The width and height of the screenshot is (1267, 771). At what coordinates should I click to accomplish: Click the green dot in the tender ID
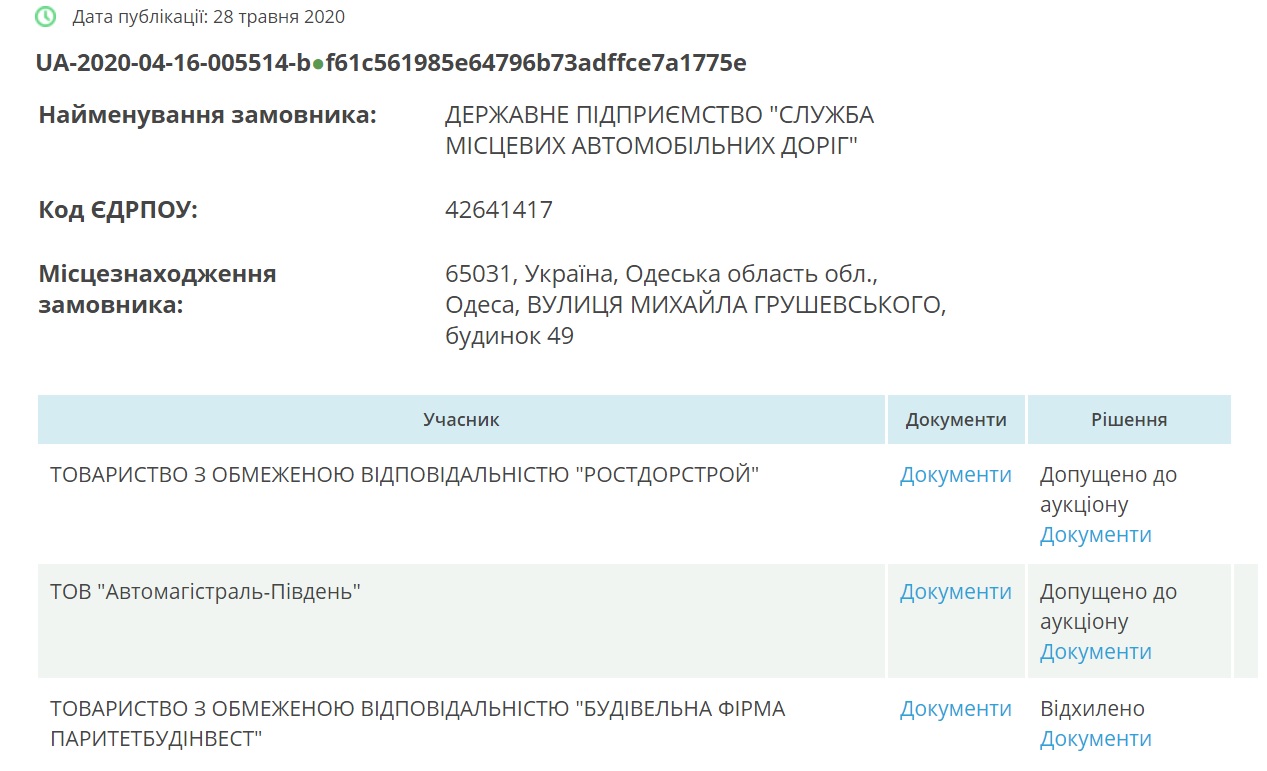tap(318, 64)
